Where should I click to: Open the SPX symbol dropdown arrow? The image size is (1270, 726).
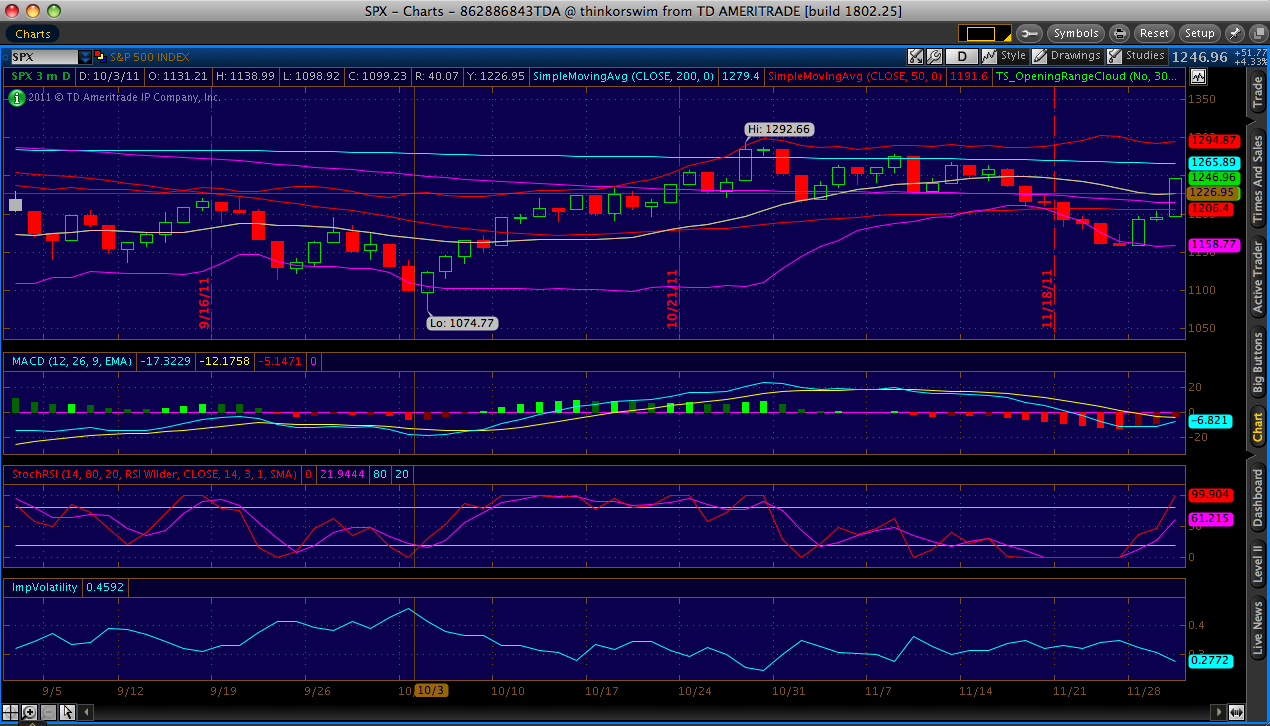click(85, 57)
